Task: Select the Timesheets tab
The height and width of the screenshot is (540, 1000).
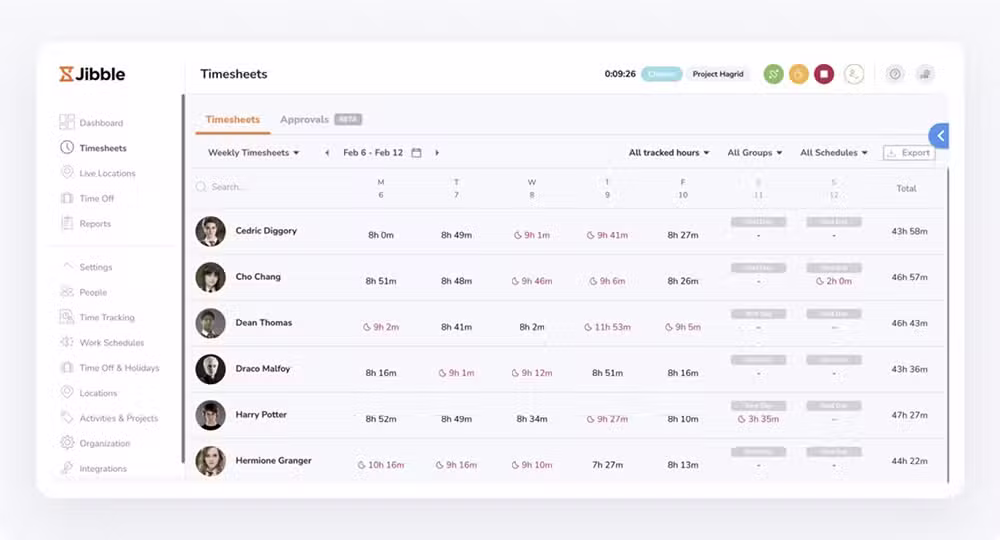Action: (233, 119)
